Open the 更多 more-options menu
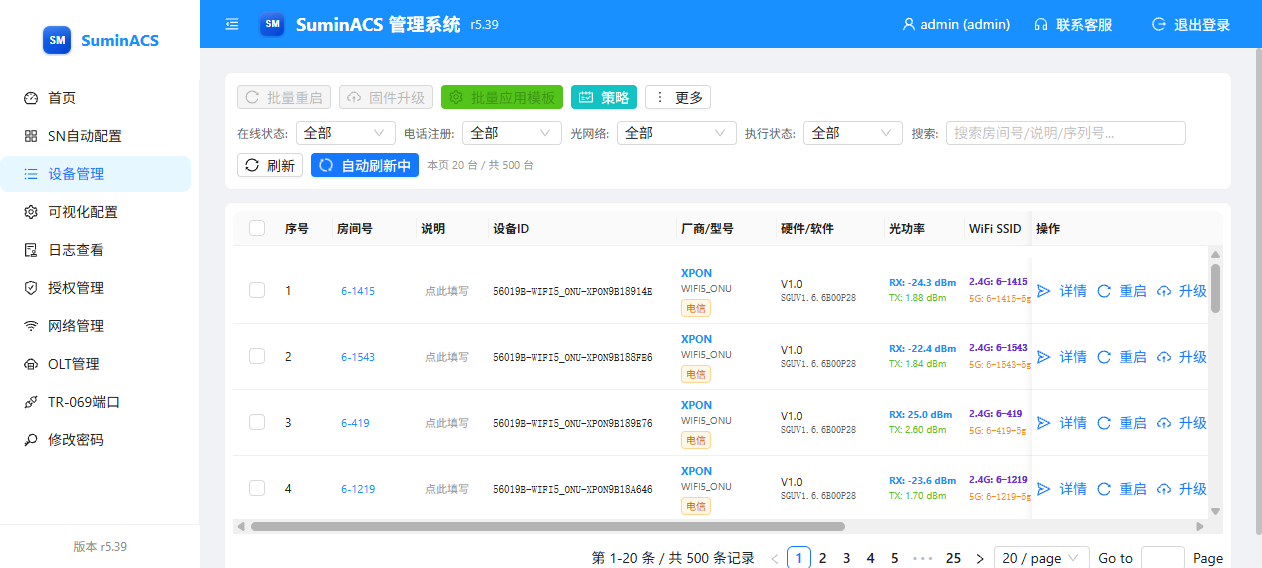1262x568 pixels. 678,97
